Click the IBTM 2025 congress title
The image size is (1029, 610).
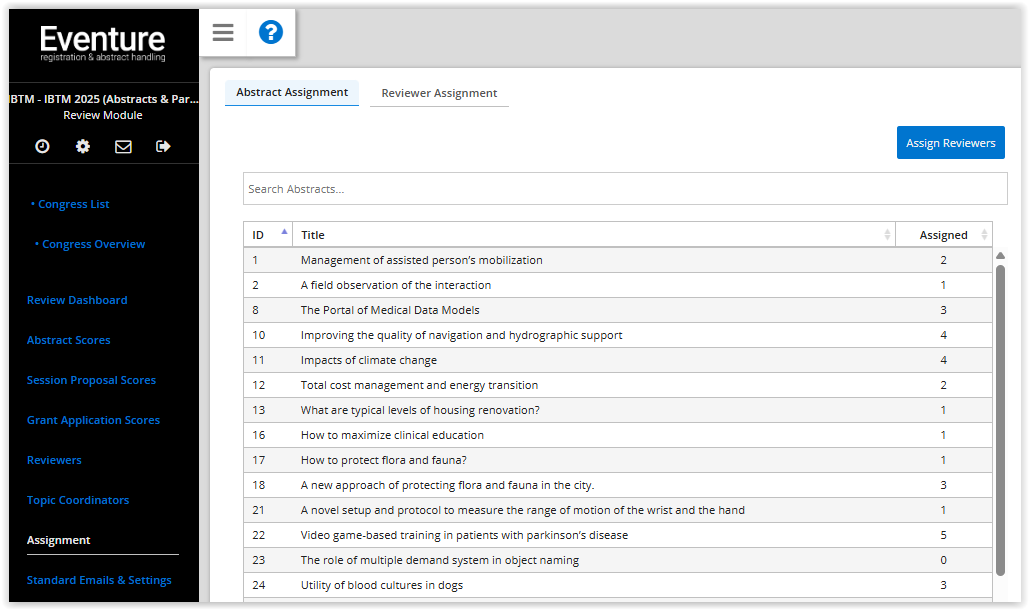104,99
